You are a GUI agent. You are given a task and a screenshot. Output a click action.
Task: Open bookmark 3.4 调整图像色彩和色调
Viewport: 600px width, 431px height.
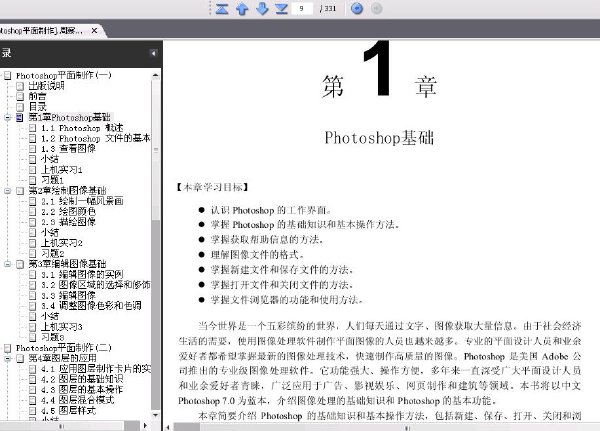[91, 305]
